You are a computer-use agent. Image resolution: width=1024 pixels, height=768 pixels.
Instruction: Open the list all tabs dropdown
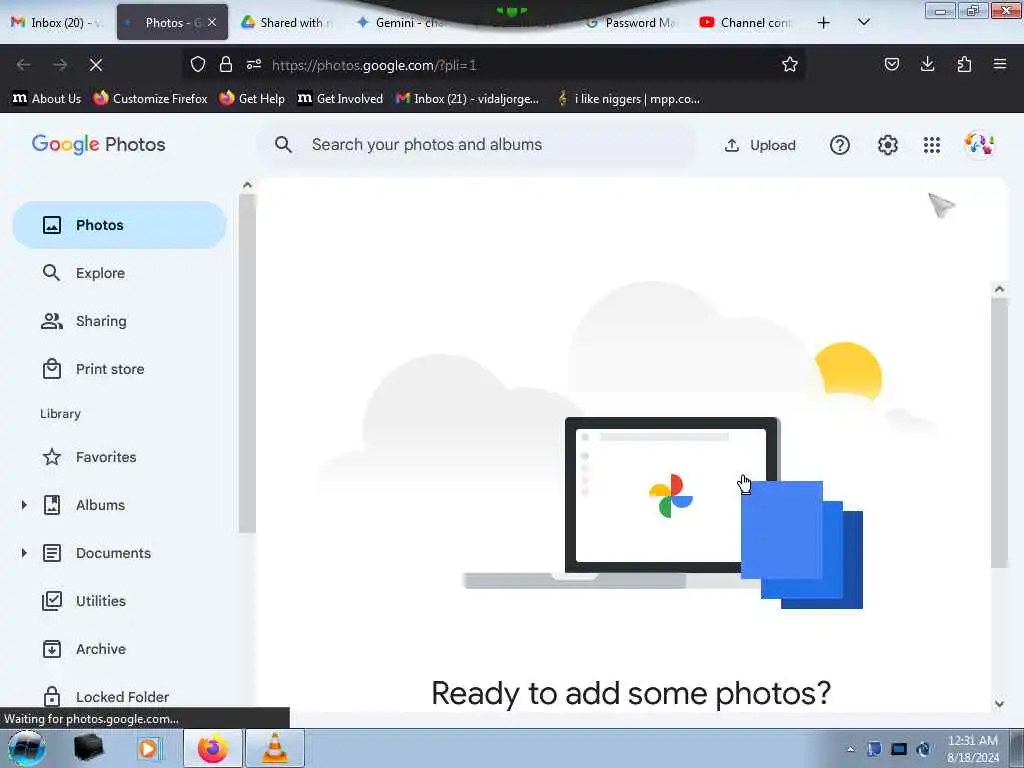[x=863, y=23]
